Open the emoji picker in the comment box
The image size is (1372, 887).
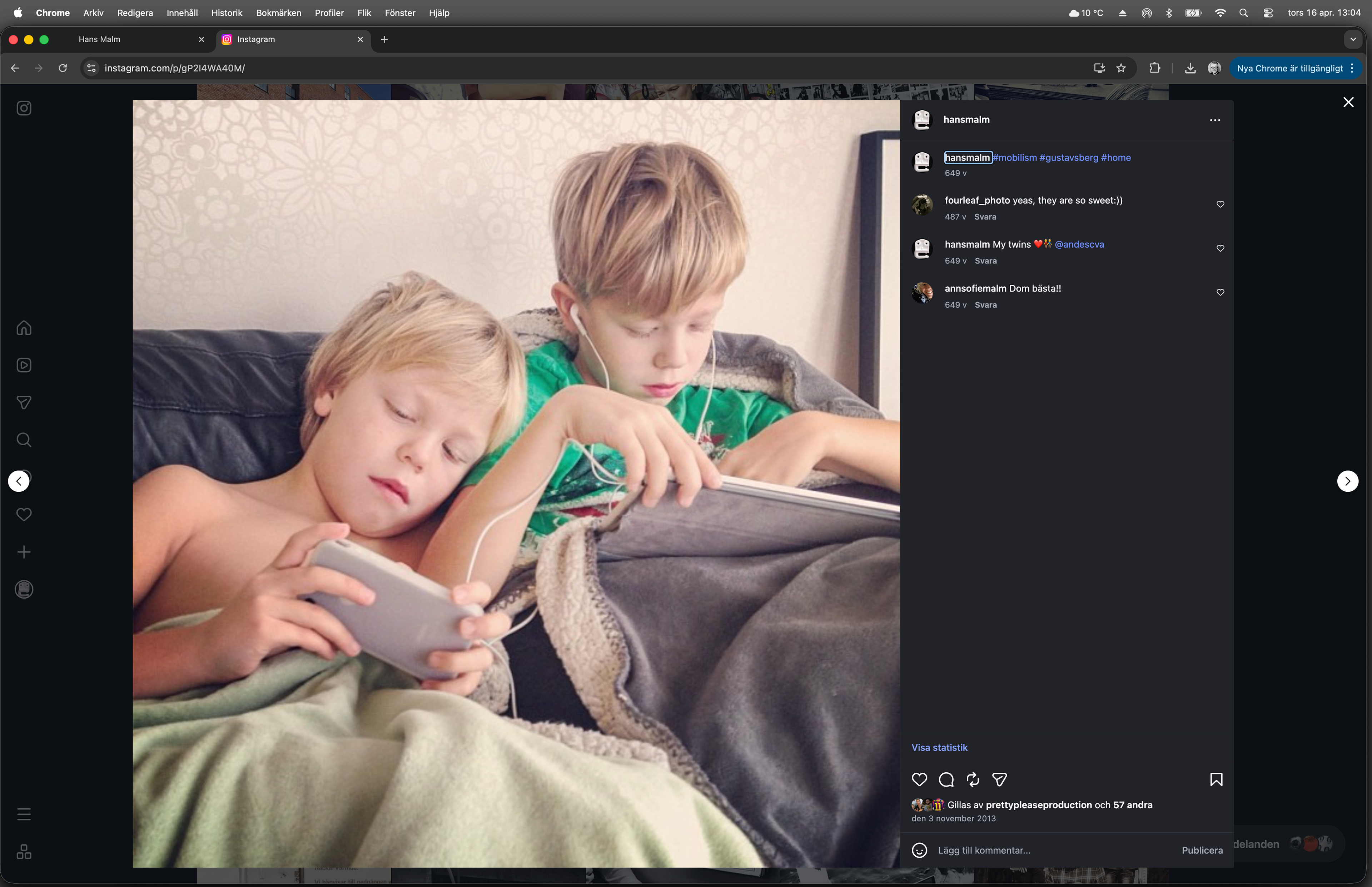[x=919, y=850]
